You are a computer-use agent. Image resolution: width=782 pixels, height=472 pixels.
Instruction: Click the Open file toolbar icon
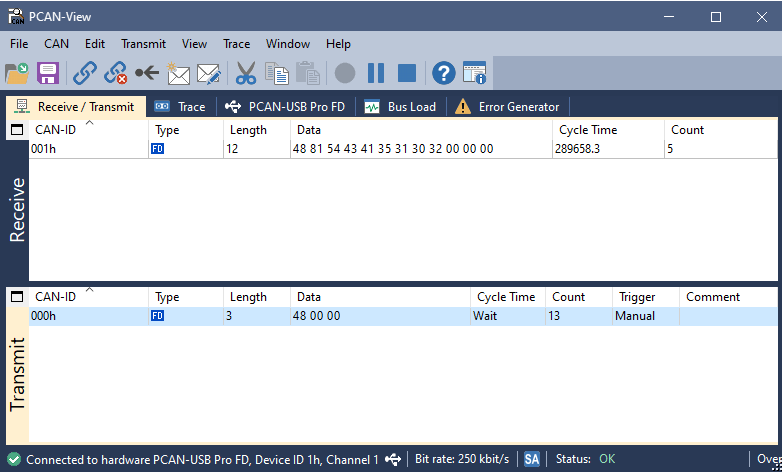pos(17,73)
